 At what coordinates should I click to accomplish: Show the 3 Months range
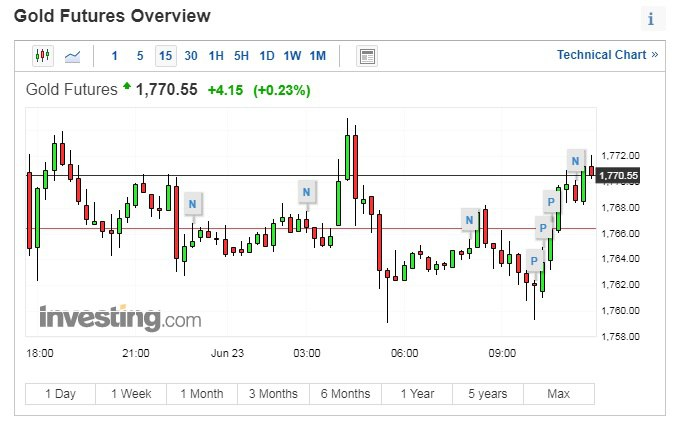(x=273, y=394)
